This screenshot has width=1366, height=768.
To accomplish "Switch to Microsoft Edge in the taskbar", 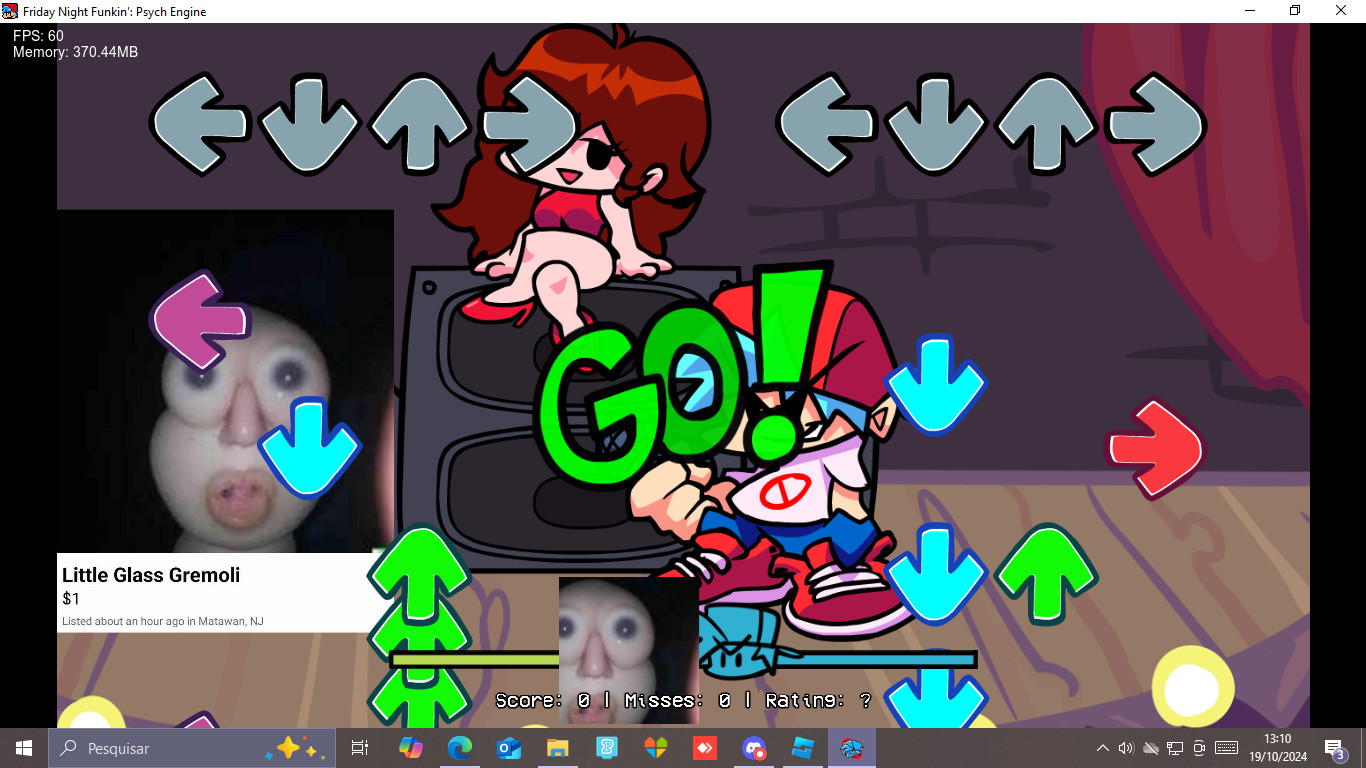I will pyautogui.click(x=459, y=748).
